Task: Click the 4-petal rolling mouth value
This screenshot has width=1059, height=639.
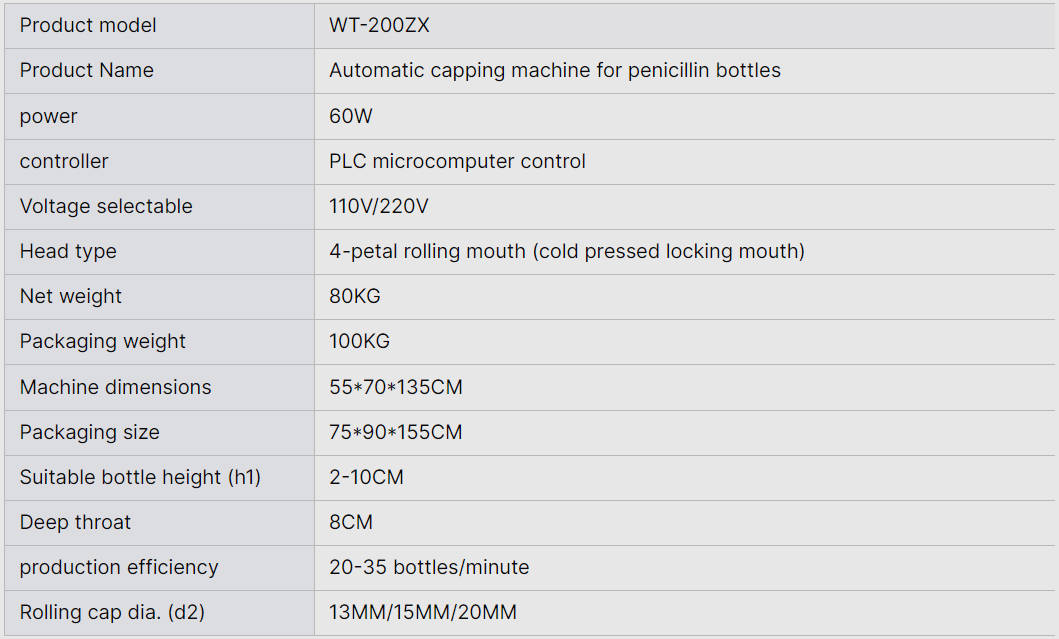Action: pos(566,251)
